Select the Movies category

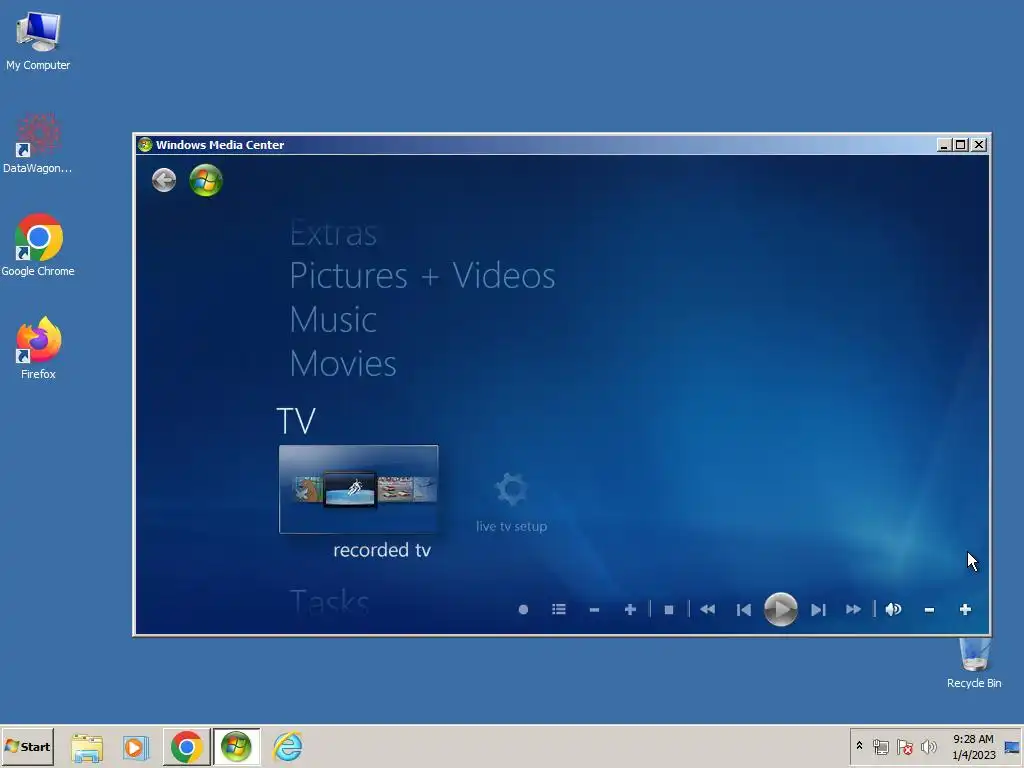(343, 364)
